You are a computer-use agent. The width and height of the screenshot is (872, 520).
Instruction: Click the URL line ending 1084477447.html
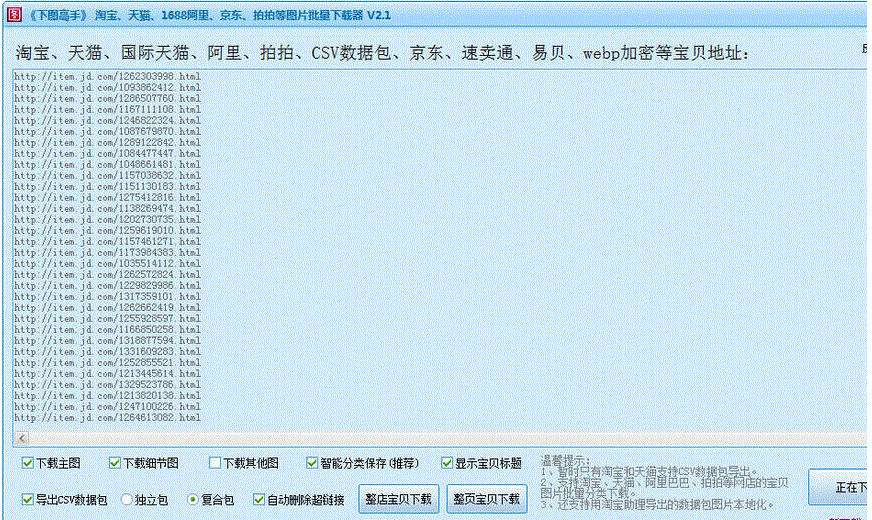pos(107,153)
